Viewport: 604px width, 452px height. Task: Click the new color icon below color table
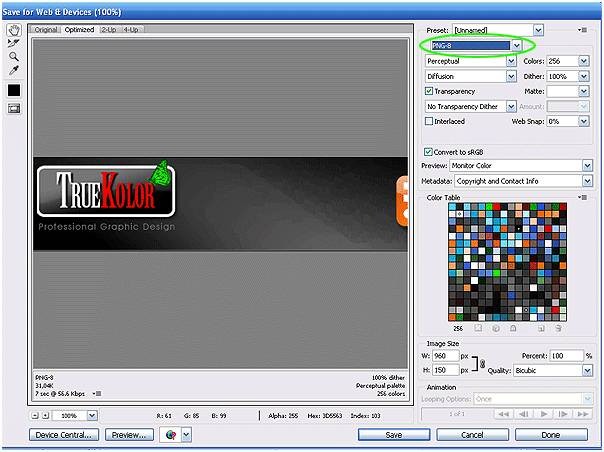pyautogui.click(x=541, y=328)
